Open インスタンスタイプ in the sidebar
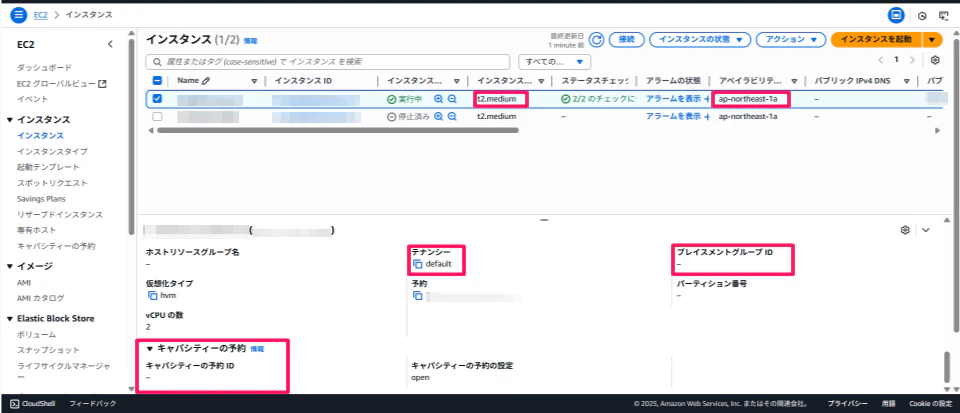Screen dimensions: 960x413 (x=52, y=151)
